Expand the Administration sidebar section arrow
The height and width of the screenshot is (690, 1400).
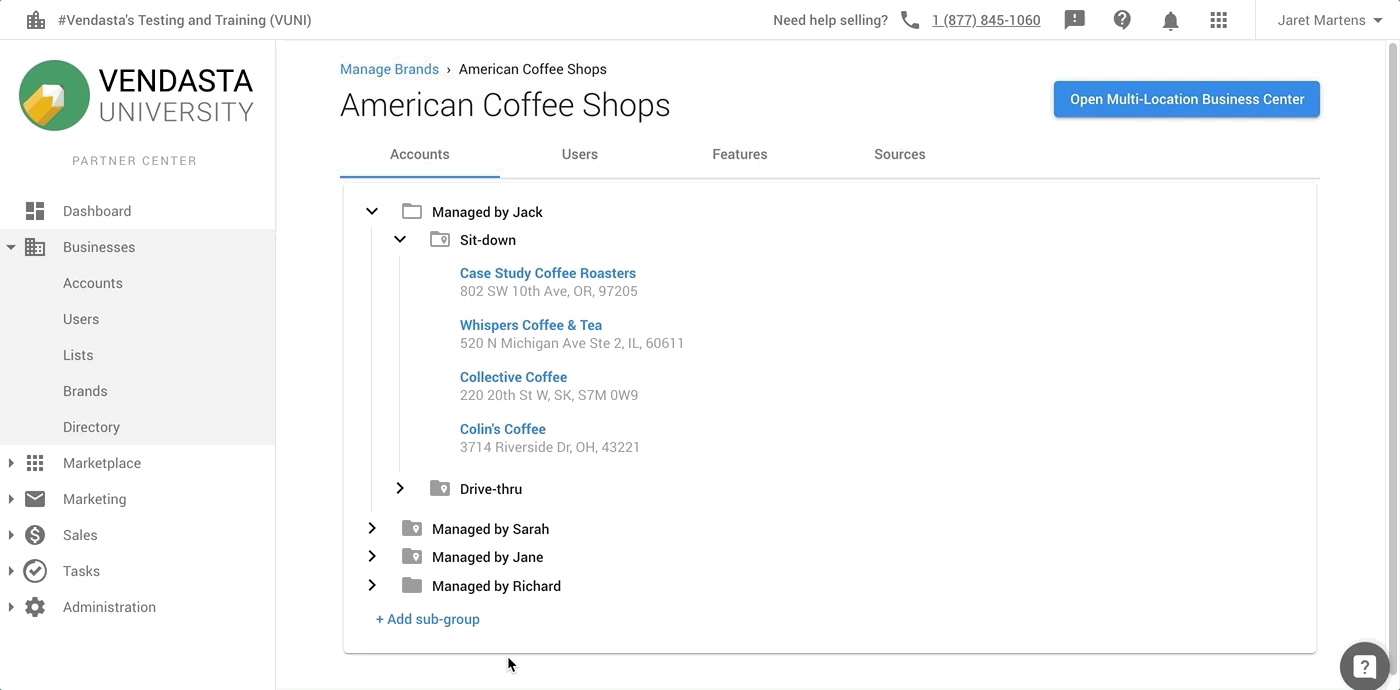tap(11, 607)
